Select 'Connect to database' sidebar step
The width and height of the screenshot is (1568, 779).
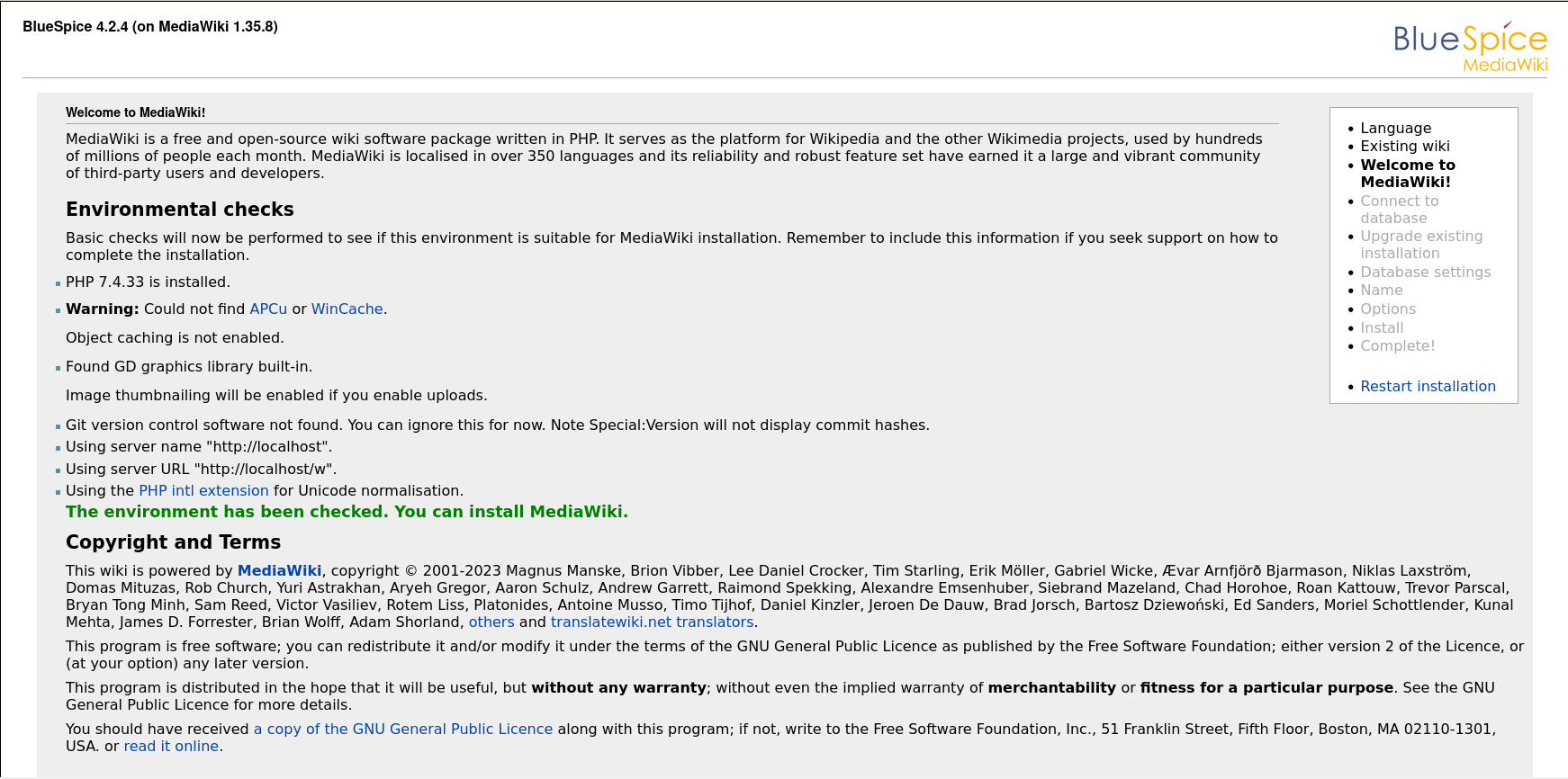pyautogui.click(x=1400, y=209)
